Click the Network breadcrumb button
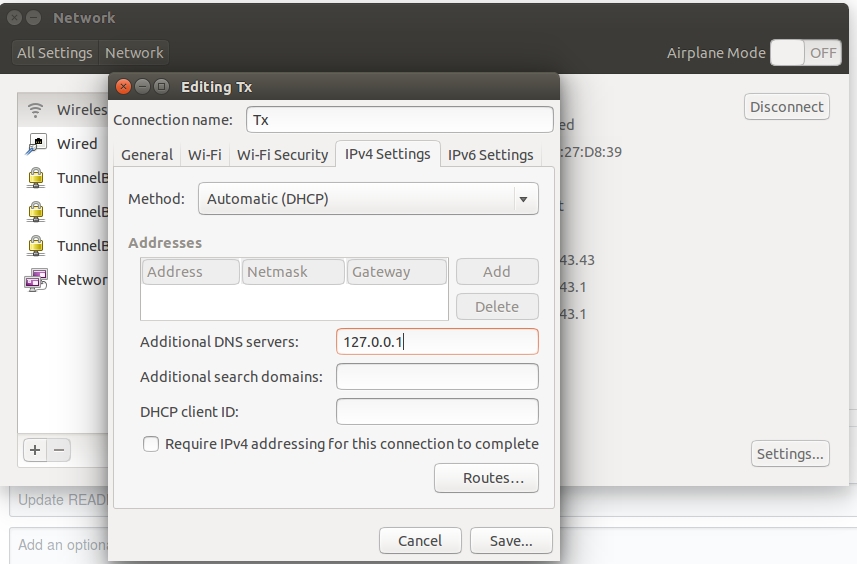 (x=134, y=53)
